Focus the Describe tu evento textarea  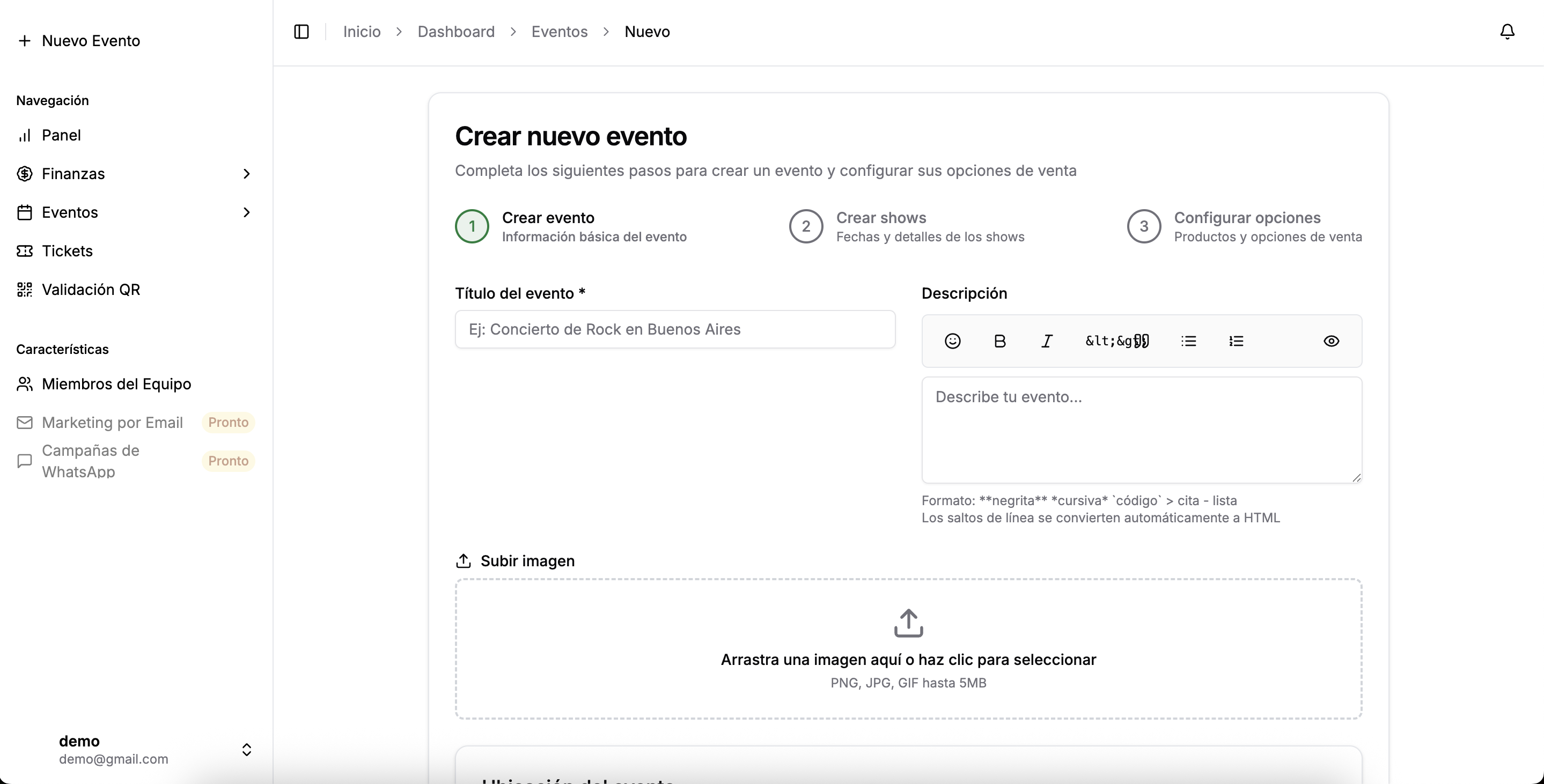[x=1142, y=430]
